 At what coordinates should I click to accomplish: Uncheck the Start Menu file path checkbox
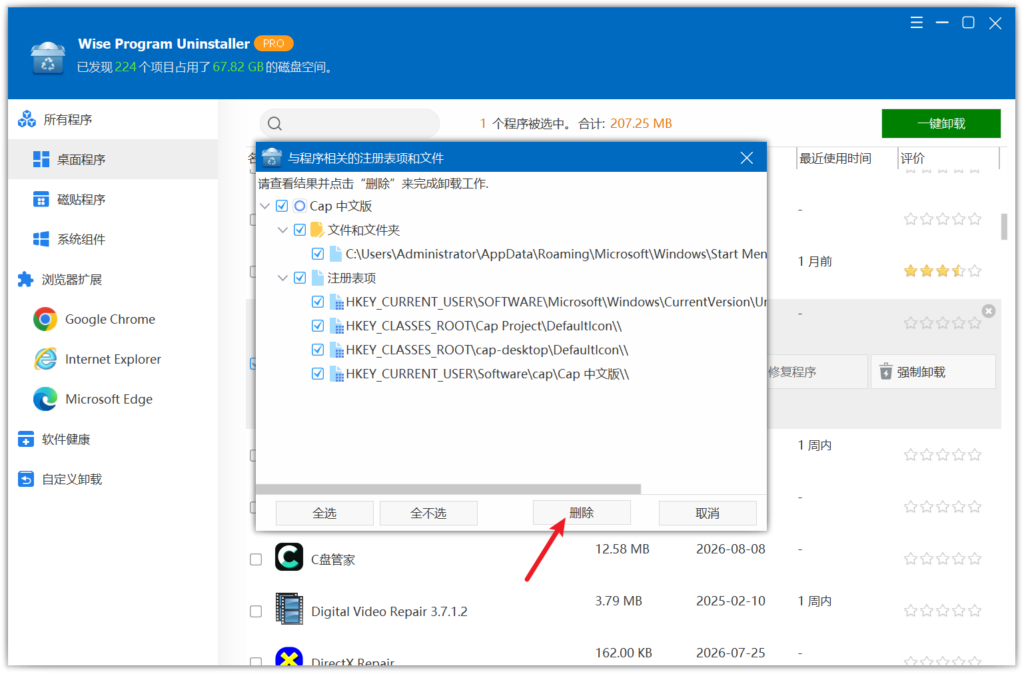click(x=318, y=254)
